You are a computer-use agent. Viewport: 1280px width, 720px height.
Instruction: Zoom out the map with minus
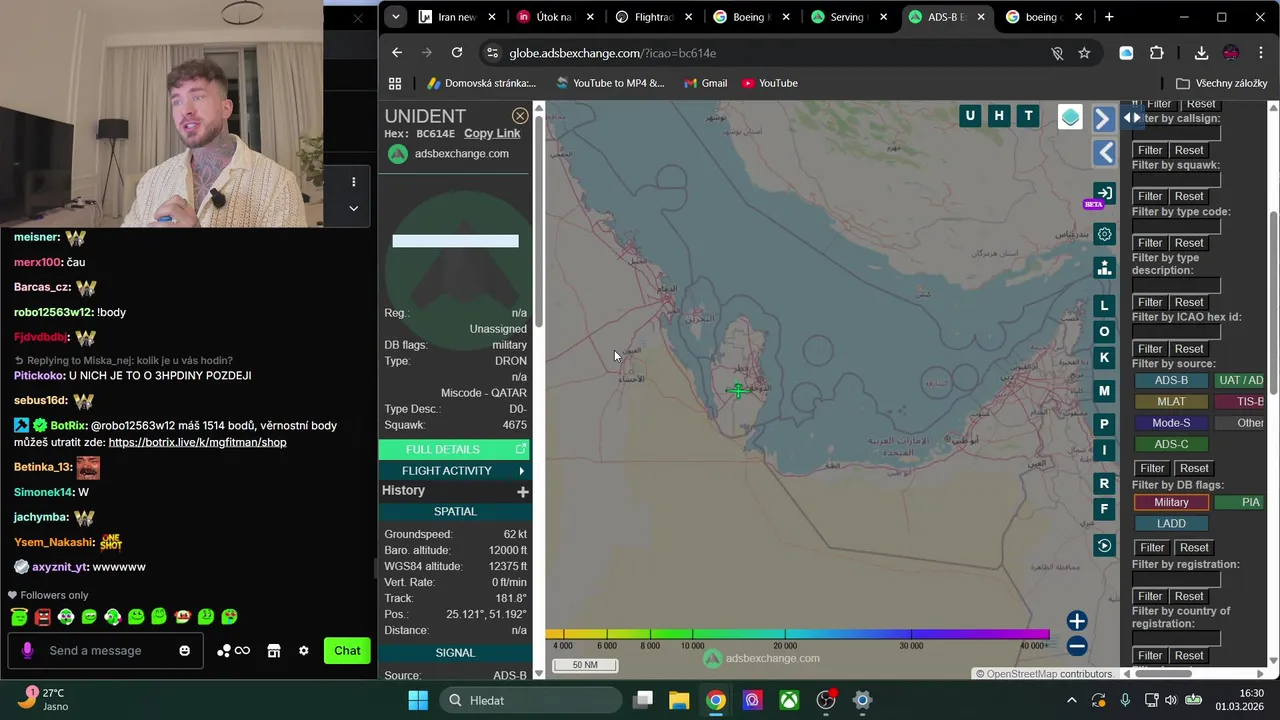tap(1076, 646)
